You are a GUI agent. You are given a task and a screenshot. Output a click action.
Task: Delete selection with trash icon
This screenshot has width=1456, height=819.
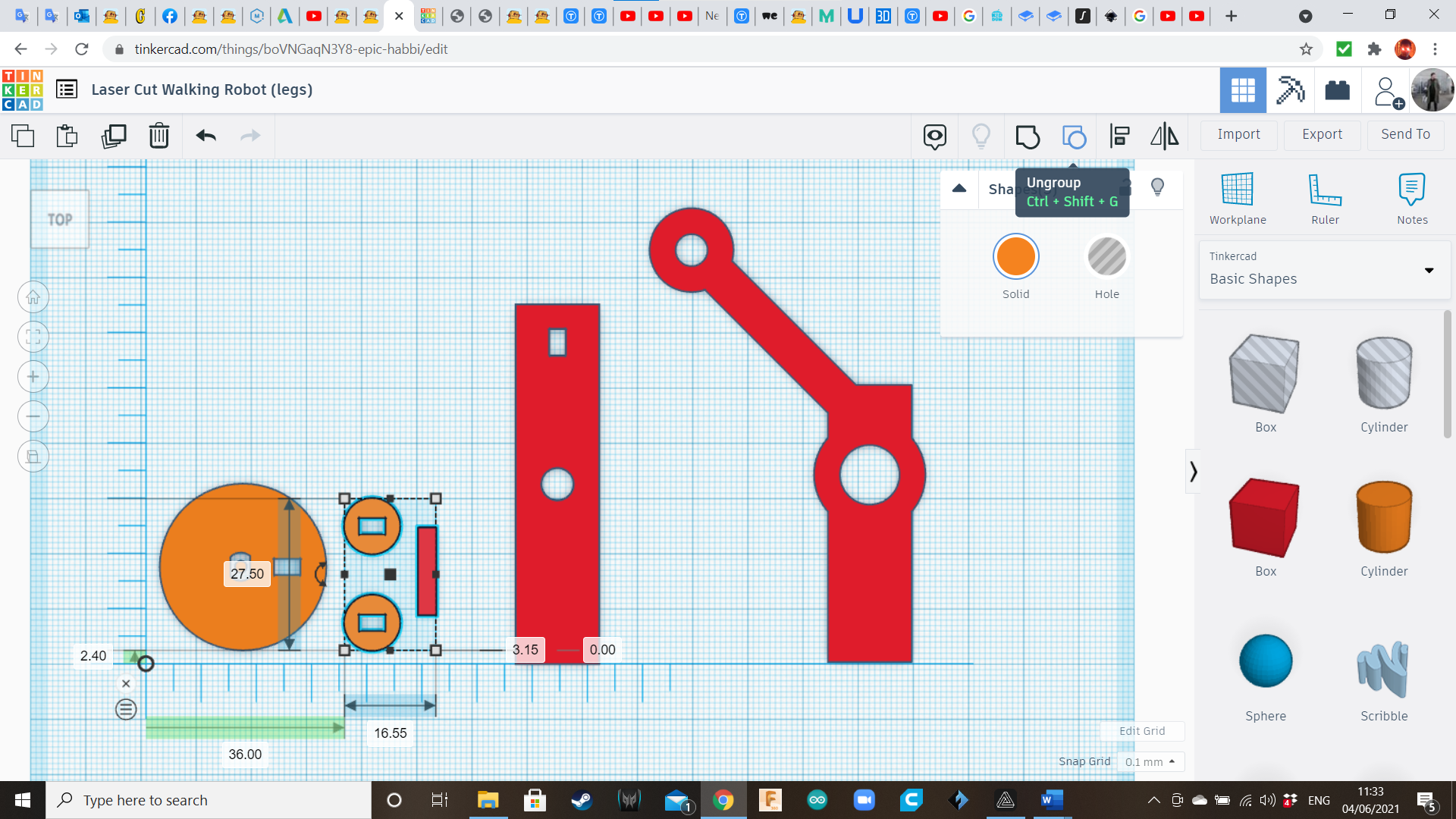[158, 136]
